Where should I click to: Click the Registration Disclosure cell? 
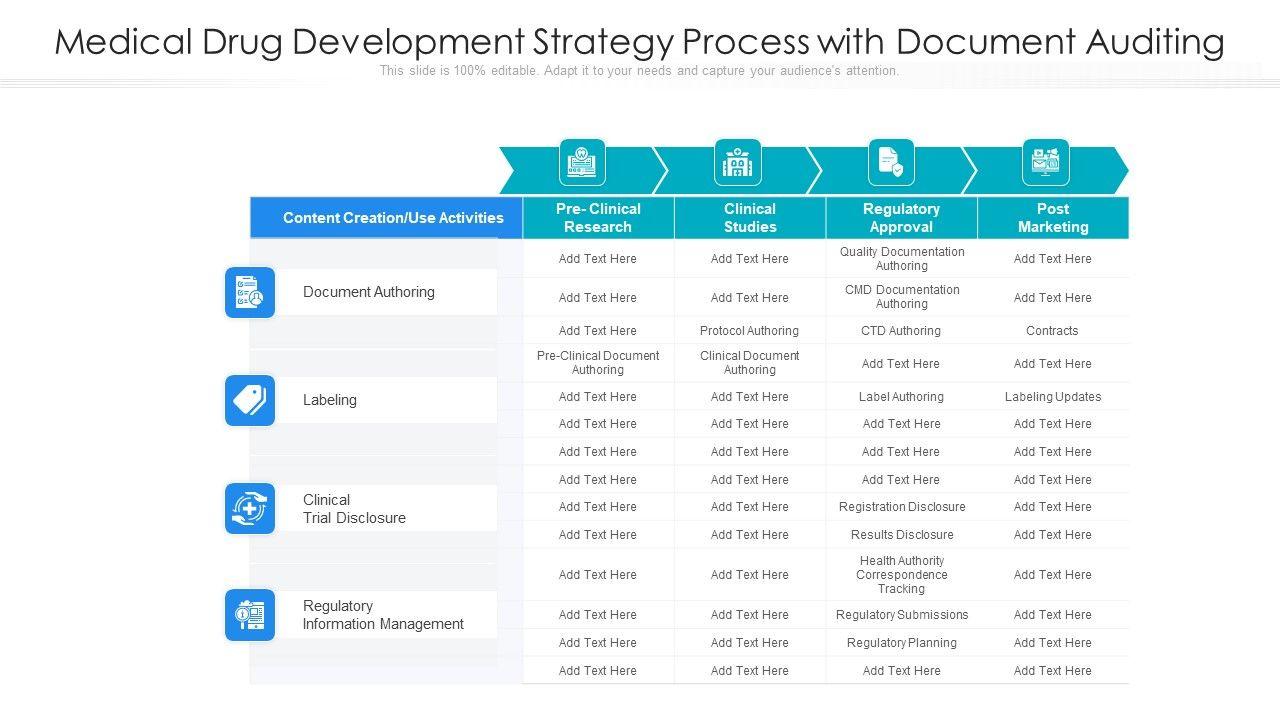point(902,507)
